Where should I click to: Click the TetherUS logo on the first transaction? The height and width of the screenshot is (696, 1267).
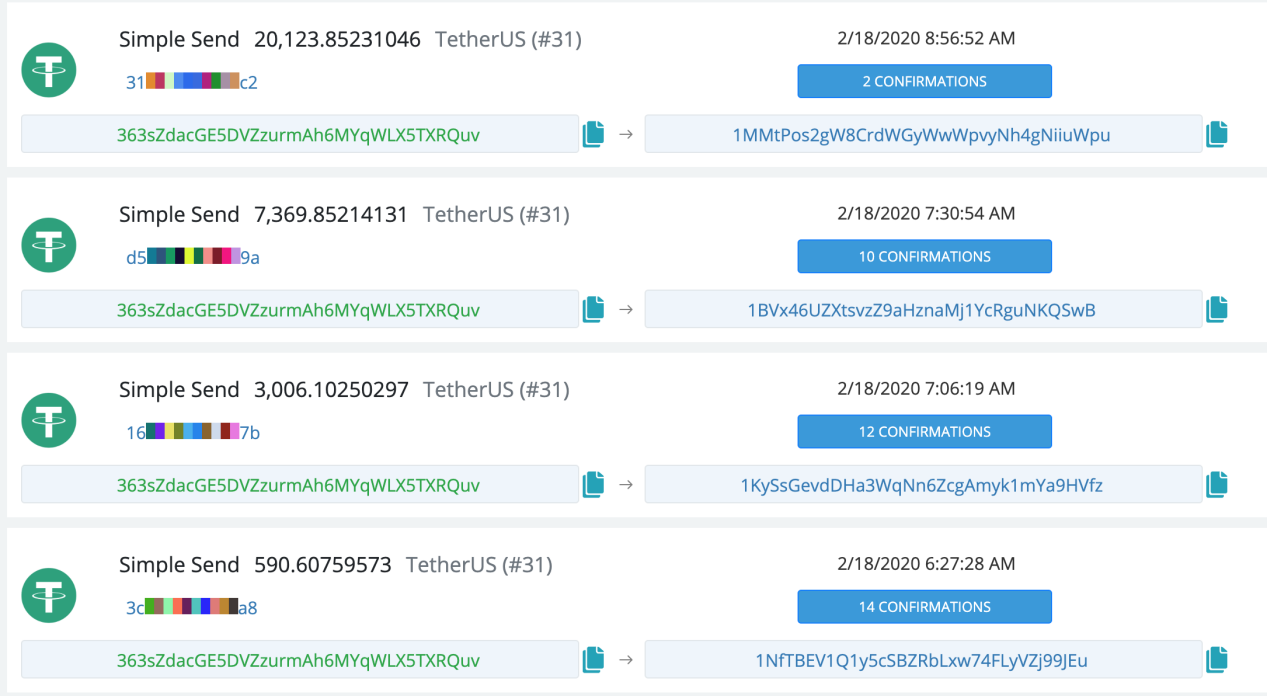click(48, 70)
